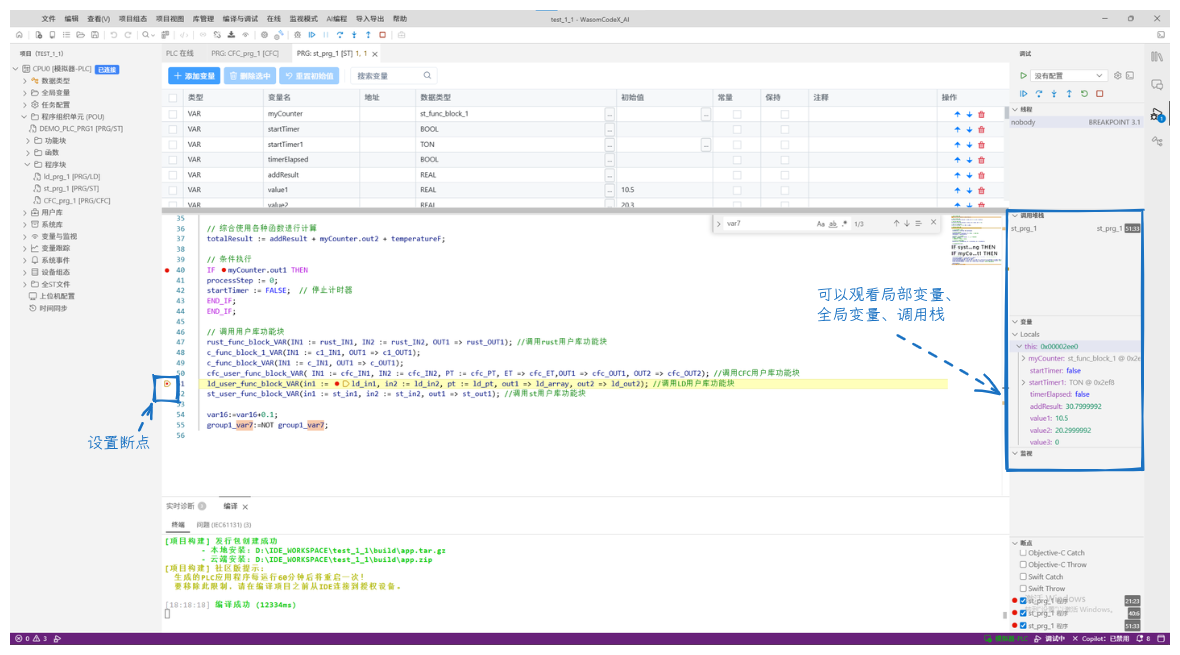Viewport: 1180px width, 655px height.
Task: Open the 编译与调试 menu
Action: [240, 19]
